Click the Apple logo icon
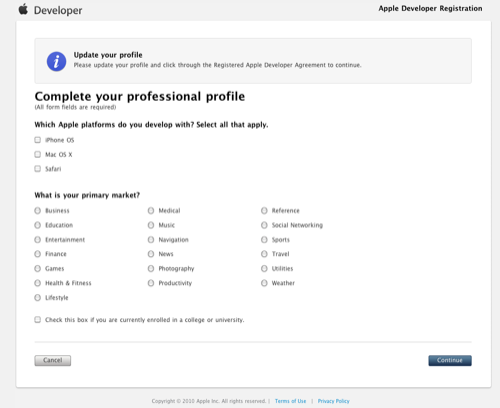Screen dimensions: 500x408 (23, 9)
